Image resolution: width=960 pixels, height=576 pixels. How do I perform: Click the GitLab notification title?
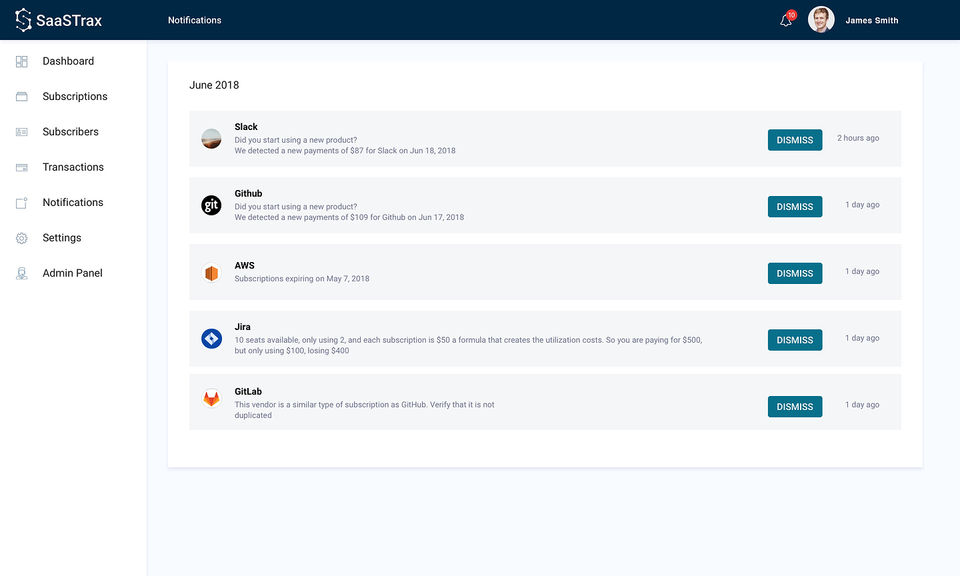pyautogui.click(x=248, y=392)
